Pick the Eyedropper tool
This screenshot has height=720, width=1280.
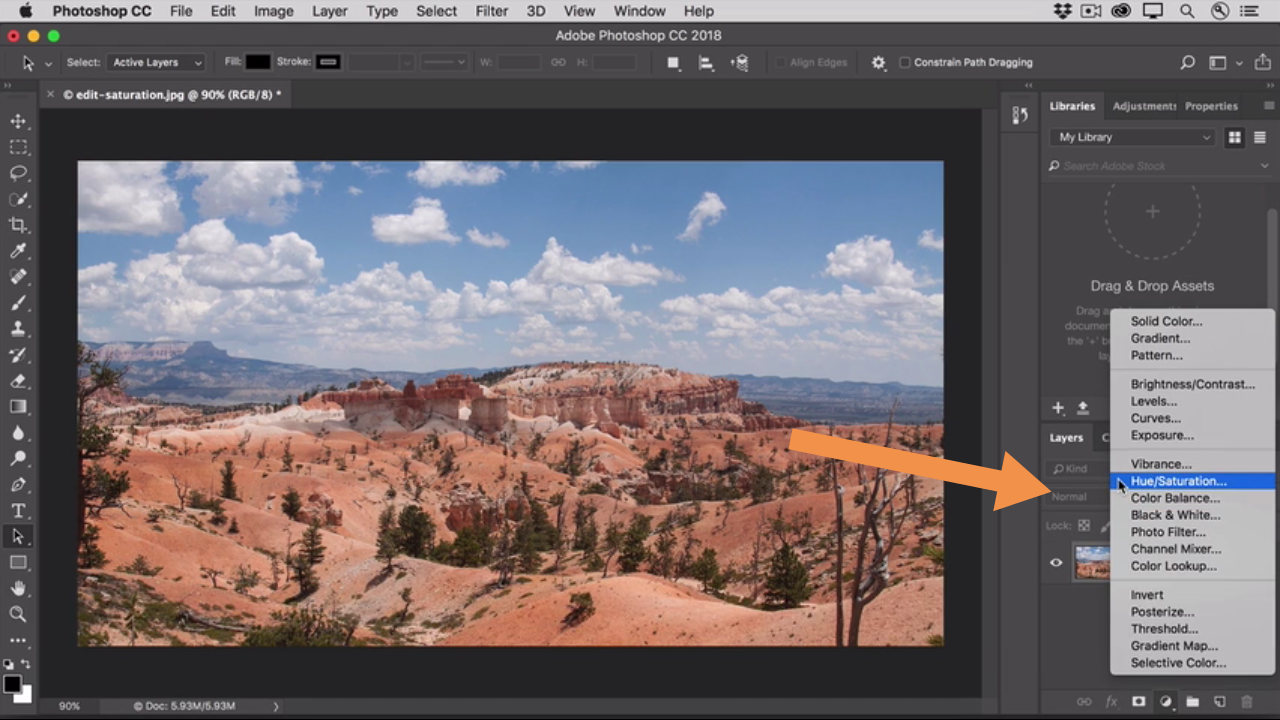[x=18, y=251]
